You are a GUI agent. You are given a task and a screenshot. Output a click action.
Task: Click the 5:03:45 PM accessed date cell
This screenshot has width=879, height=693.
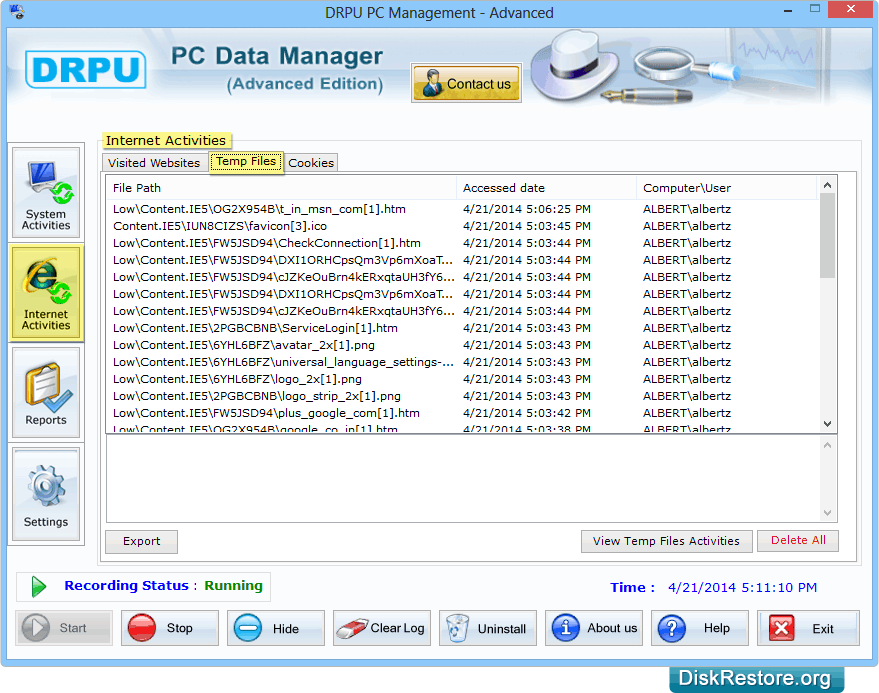tap(527, 226)
